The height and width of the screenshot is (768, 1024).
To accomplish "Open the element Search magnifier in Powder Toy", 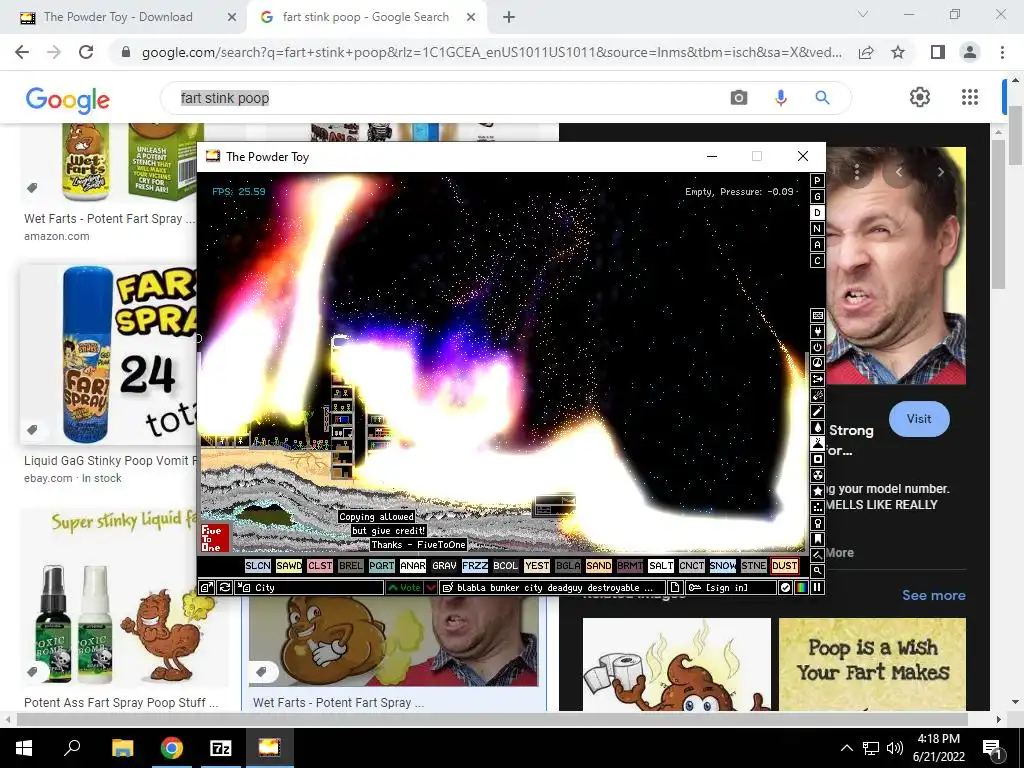I will [x=817, y=571].
